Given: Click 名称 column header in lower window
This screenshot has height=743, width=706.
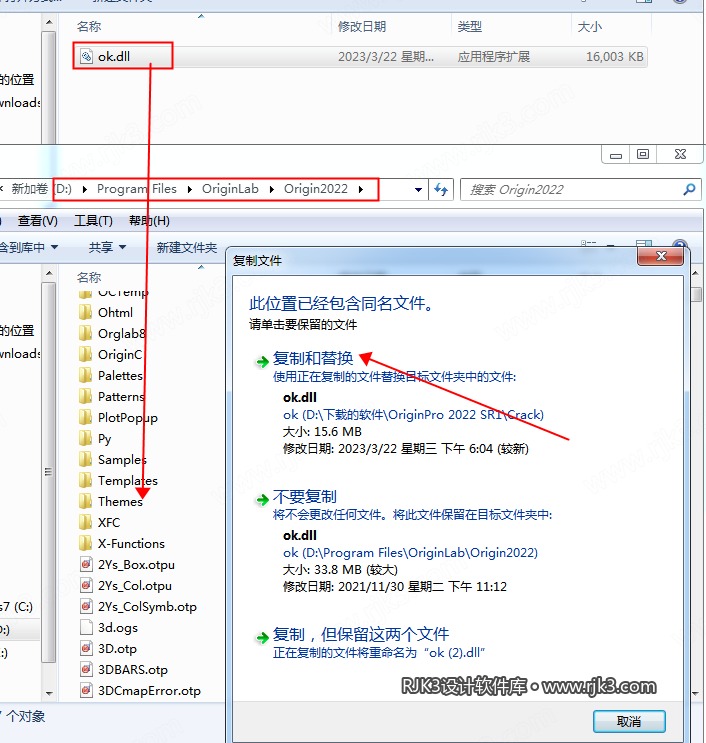Looking at the screenshot, I should coord(89,277).
